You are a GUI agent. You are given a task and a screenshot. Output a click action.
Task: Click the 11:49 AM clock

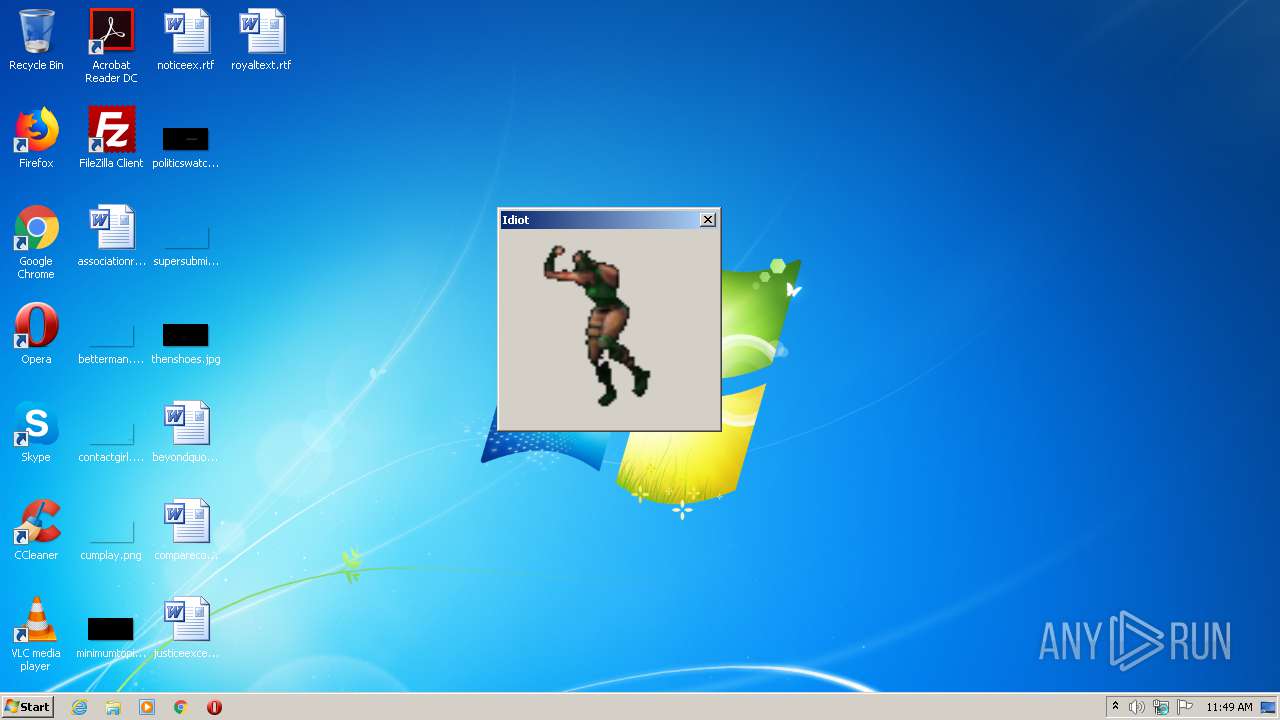pos(1229,707)
